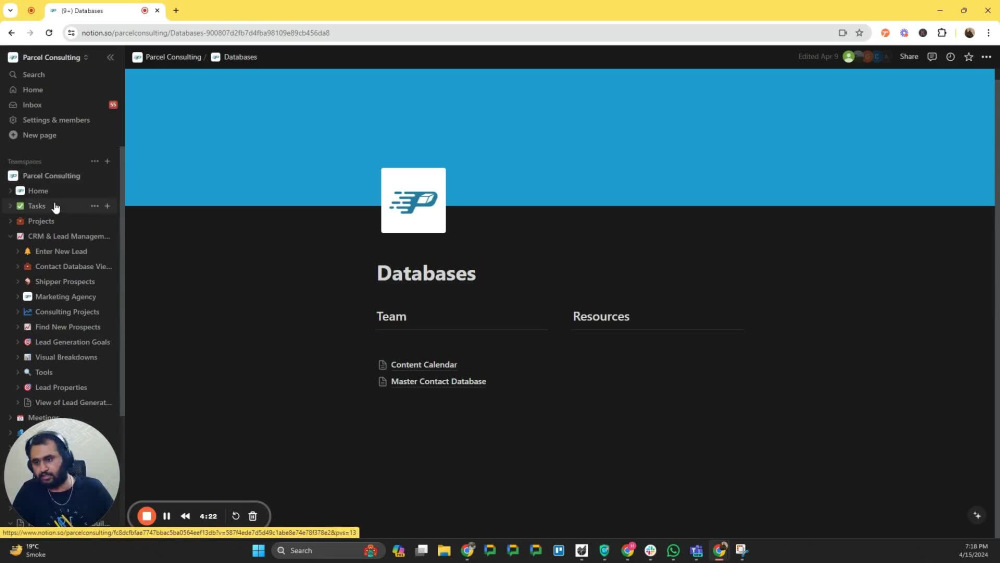The height and width of the screenshot is (563, 1000).
Task: Open View of Lead Generation page
Action: 73,402
